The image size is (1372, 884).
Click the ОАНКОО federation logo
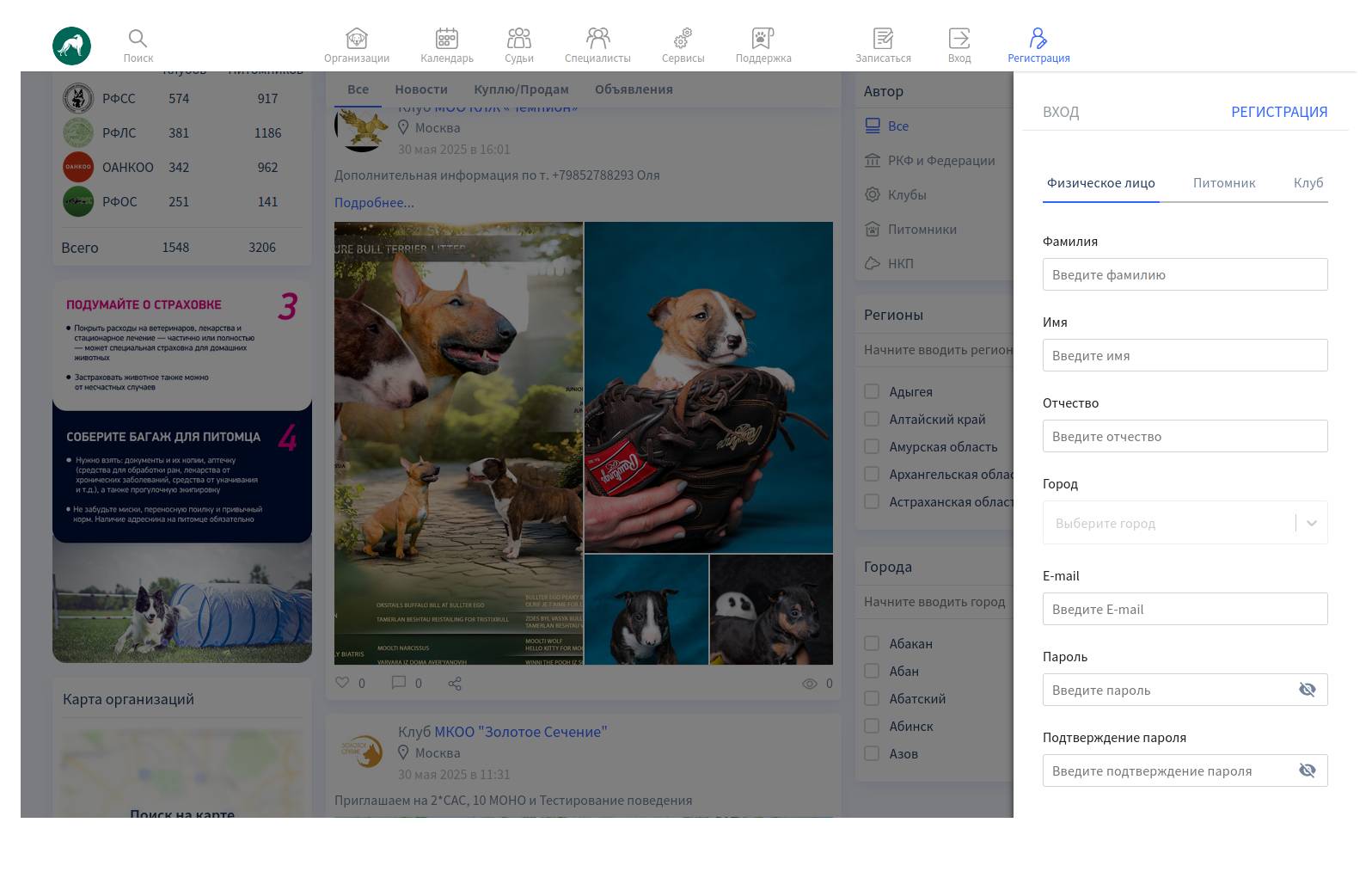78,168
